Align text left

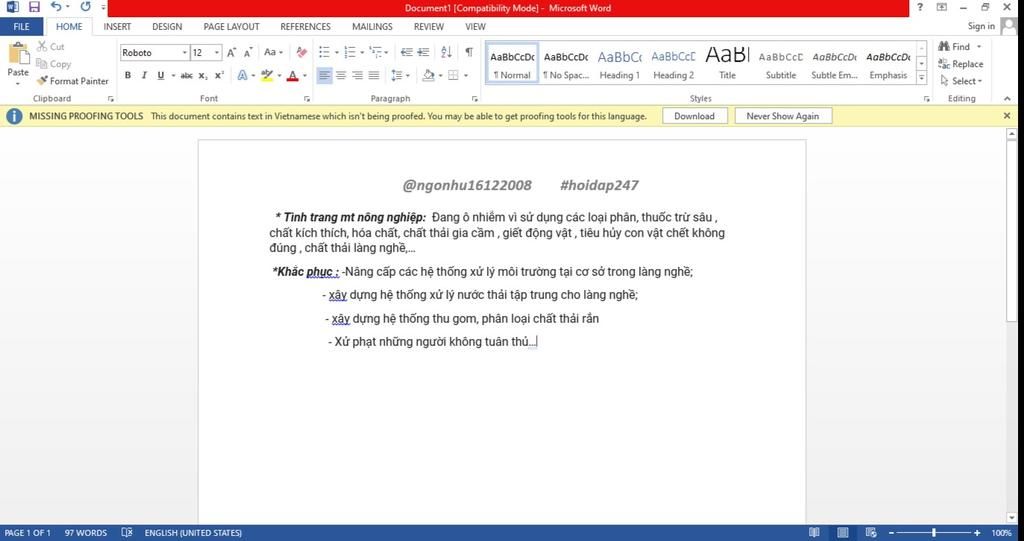click(325, 76)
